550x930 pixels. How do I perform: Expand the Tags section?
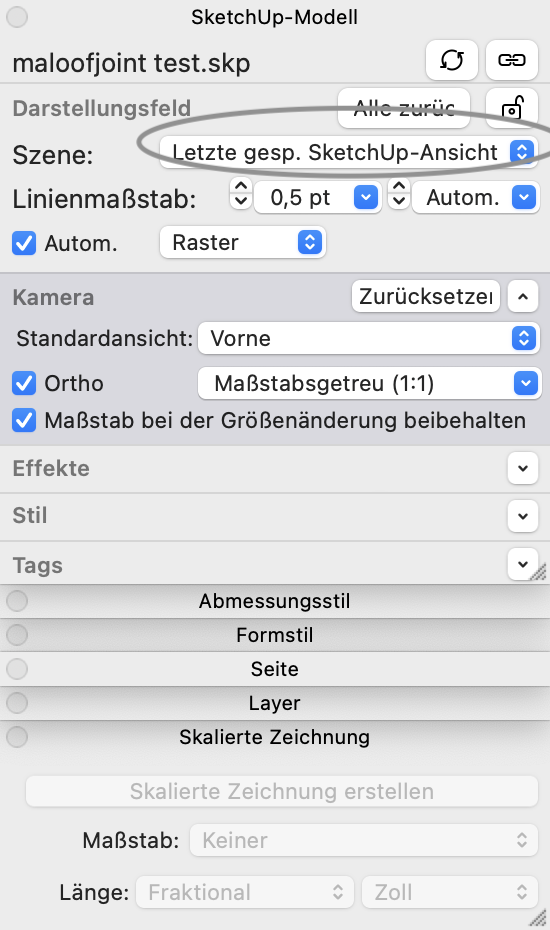pyautogui.click(x=523, y=564)
